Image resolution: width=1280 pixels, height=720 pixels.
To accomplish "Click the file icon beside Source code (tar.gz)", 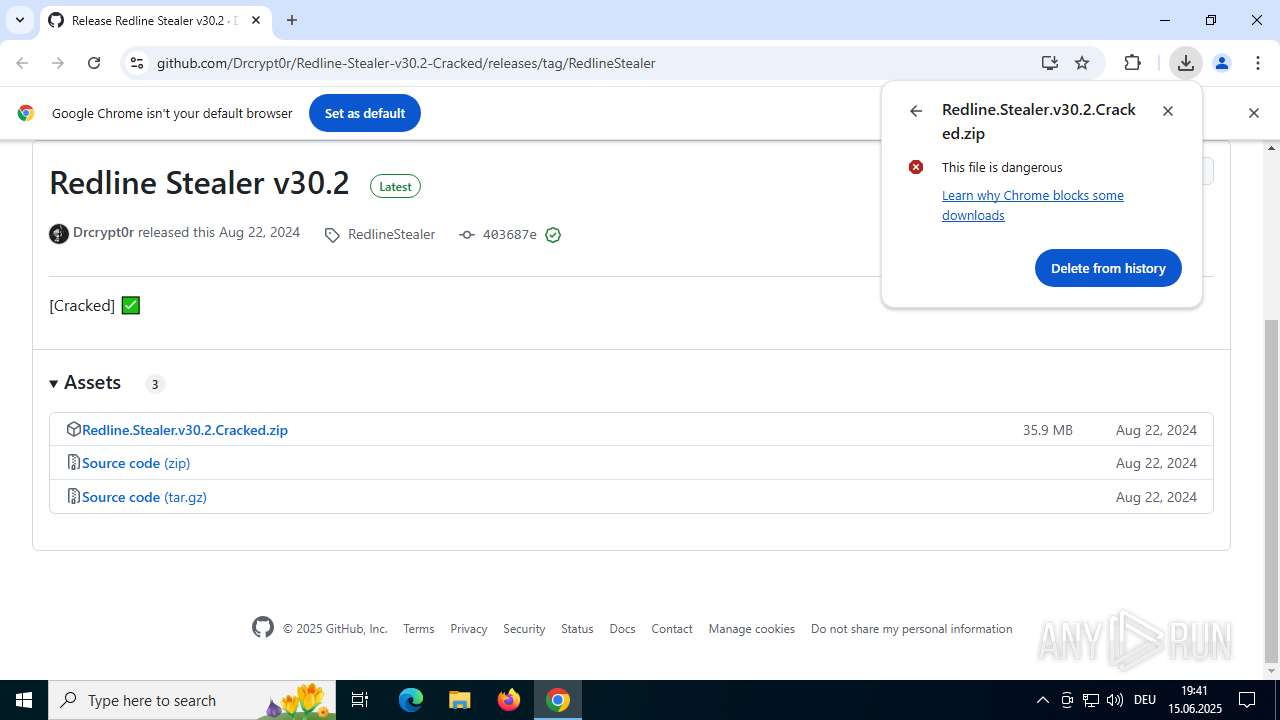I will pos(73,496).
